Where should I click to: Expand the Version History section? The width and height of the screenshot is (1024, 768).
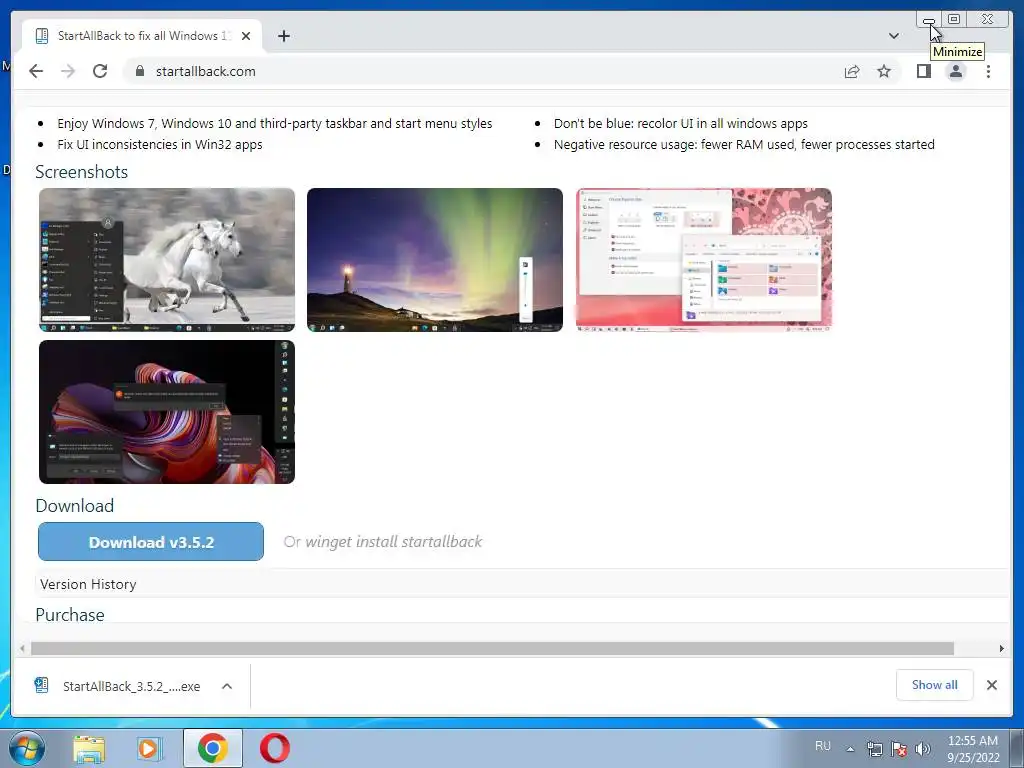click(88, 584)
